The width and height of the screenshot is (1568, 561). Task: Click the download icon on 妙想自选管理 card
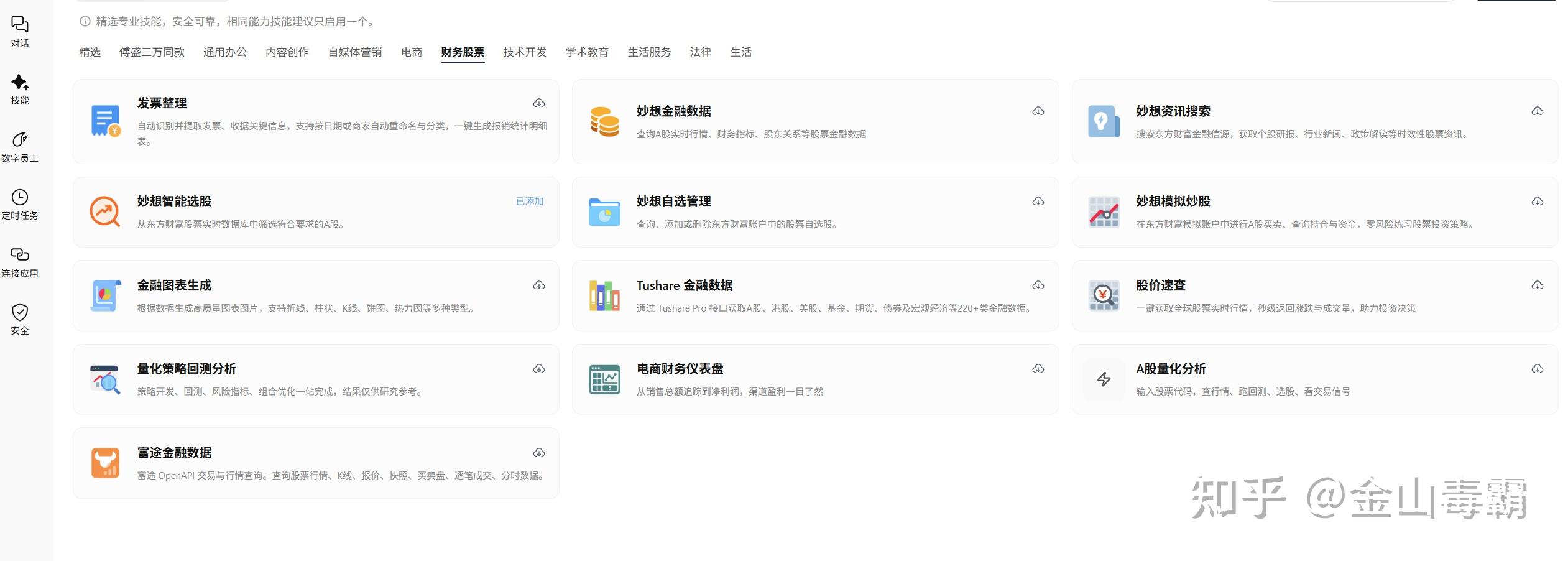(x=1038, y=202)
